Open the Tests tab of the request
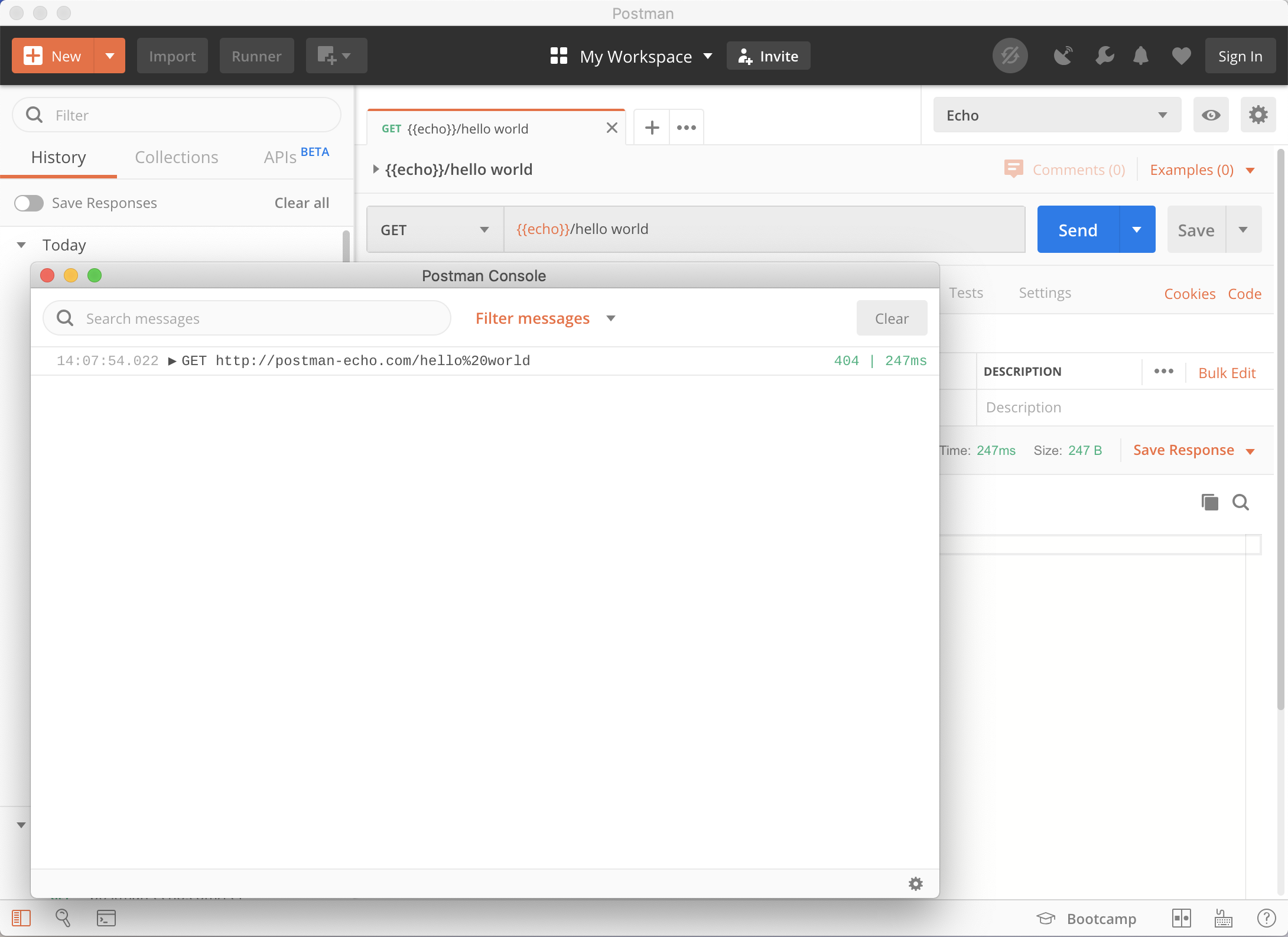 click(966, 292)
